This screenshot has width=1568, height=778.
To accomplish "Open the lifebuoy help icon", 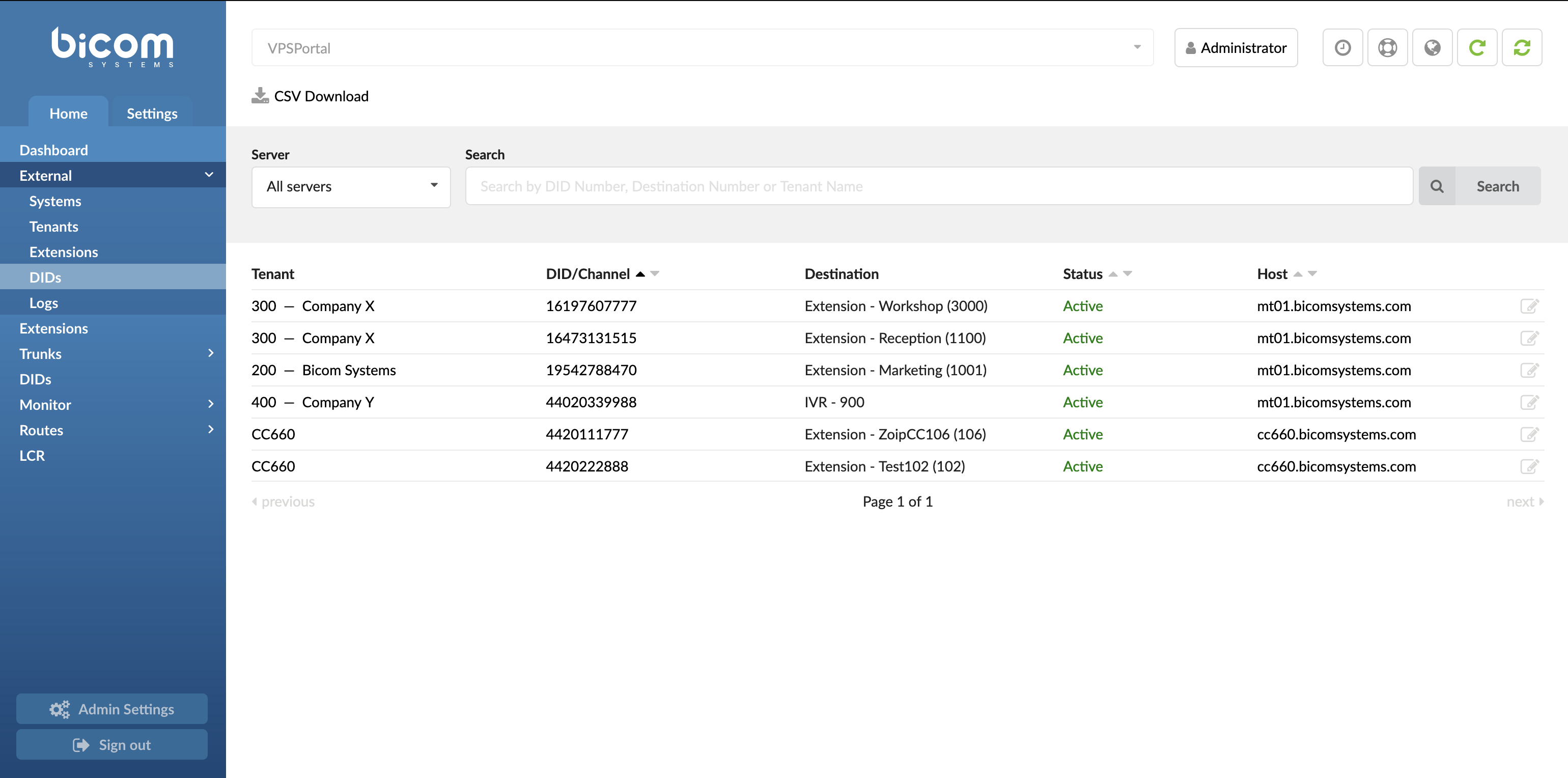I will tap(1387, 47).
